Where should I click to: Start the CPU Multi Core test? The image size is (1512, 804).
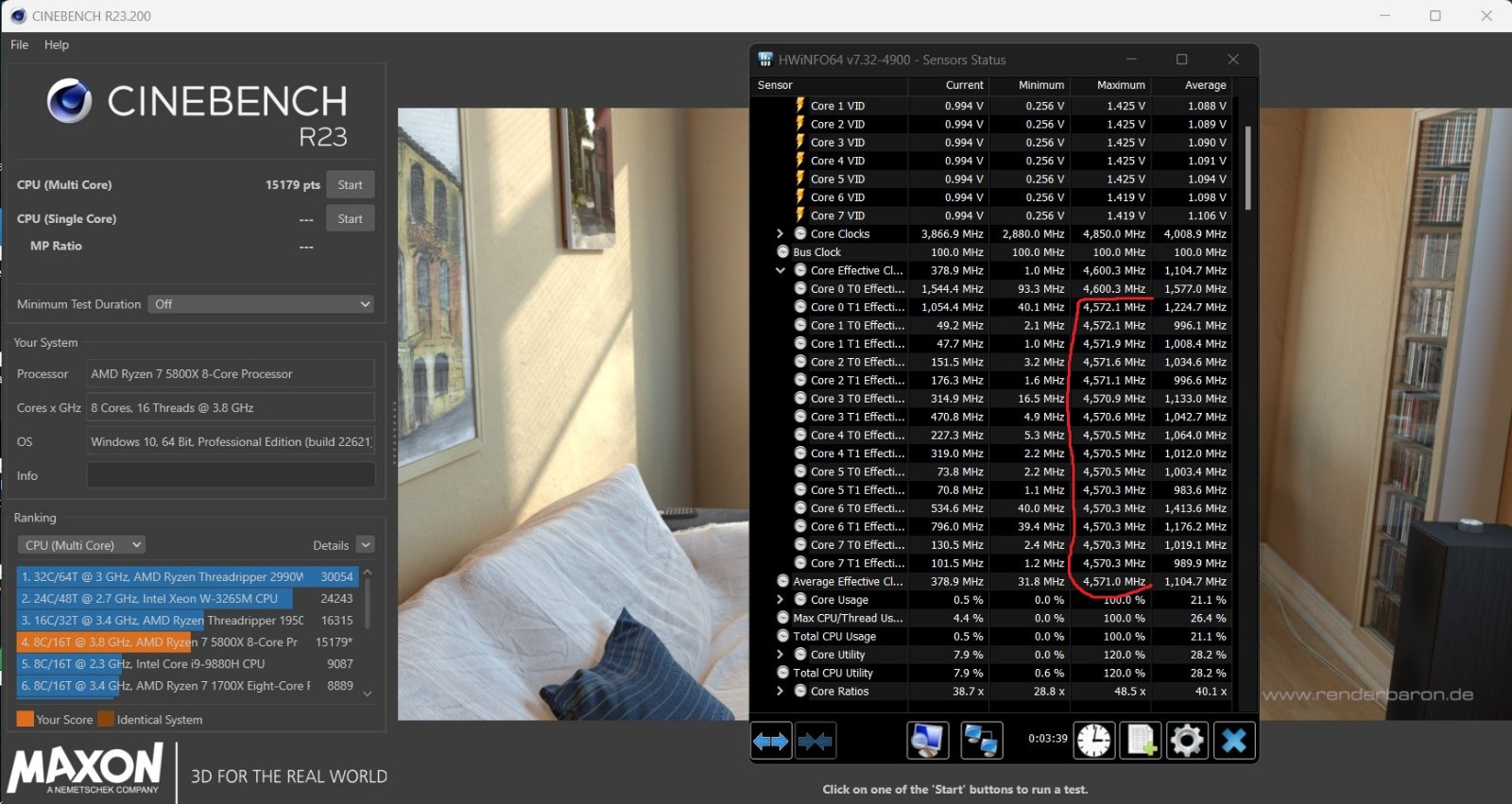coord(350,185)
